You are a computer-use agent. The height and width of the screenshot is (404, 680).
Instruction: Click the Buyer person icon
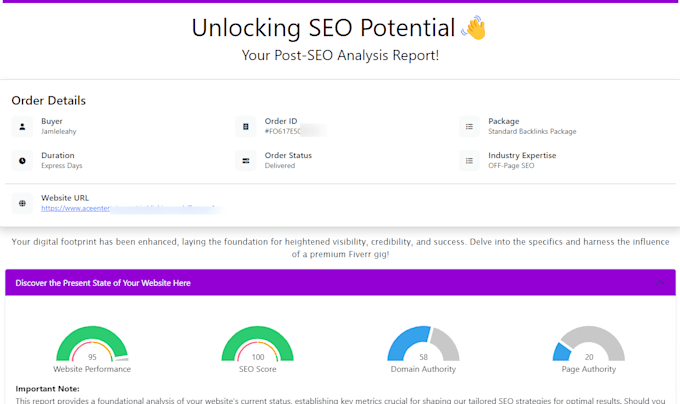[22, 127]
